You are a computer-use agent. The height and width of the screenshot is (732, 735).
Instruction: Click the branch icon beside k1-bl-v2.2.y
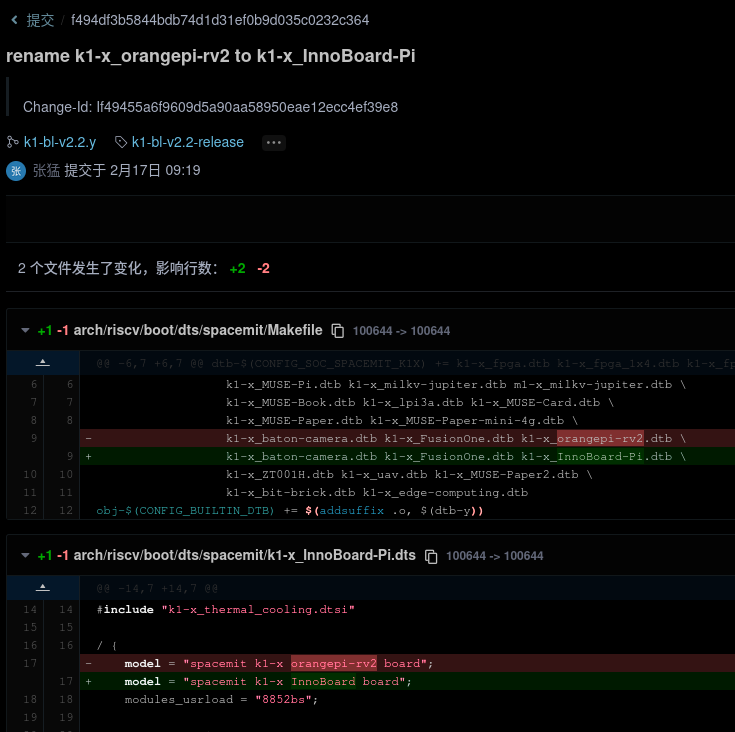click(x=13, y=142)
